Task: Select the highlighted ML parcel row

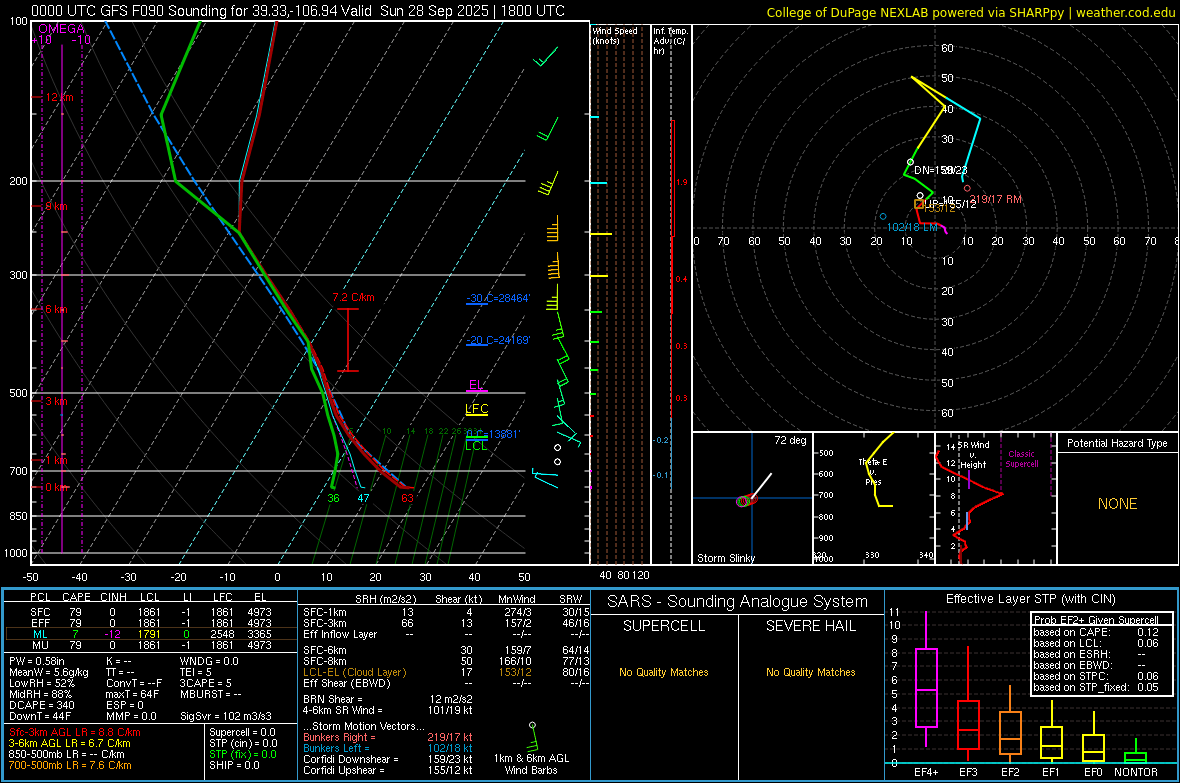Action: point(151,634)
